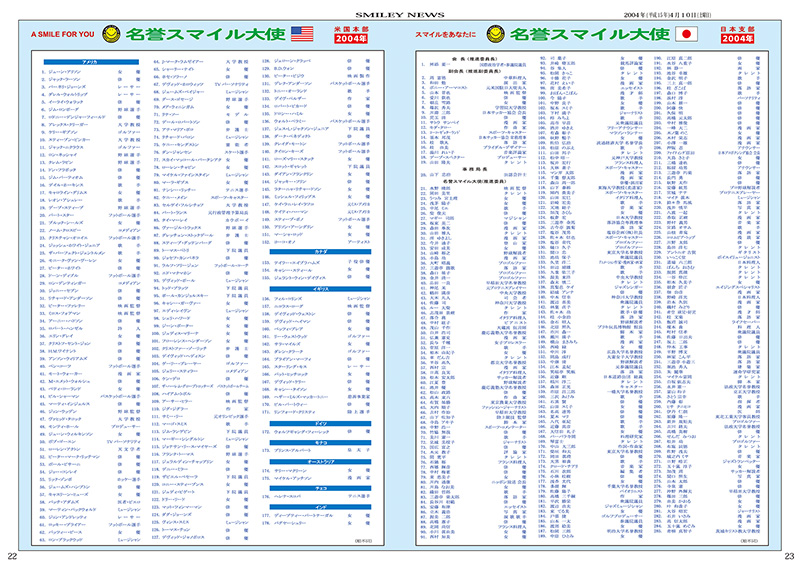The height and width of the screenshot is (566, 800).
Task: Click the smiley logo beside 'スマイルをあなたに'
Action: click(x=495, y=34)
